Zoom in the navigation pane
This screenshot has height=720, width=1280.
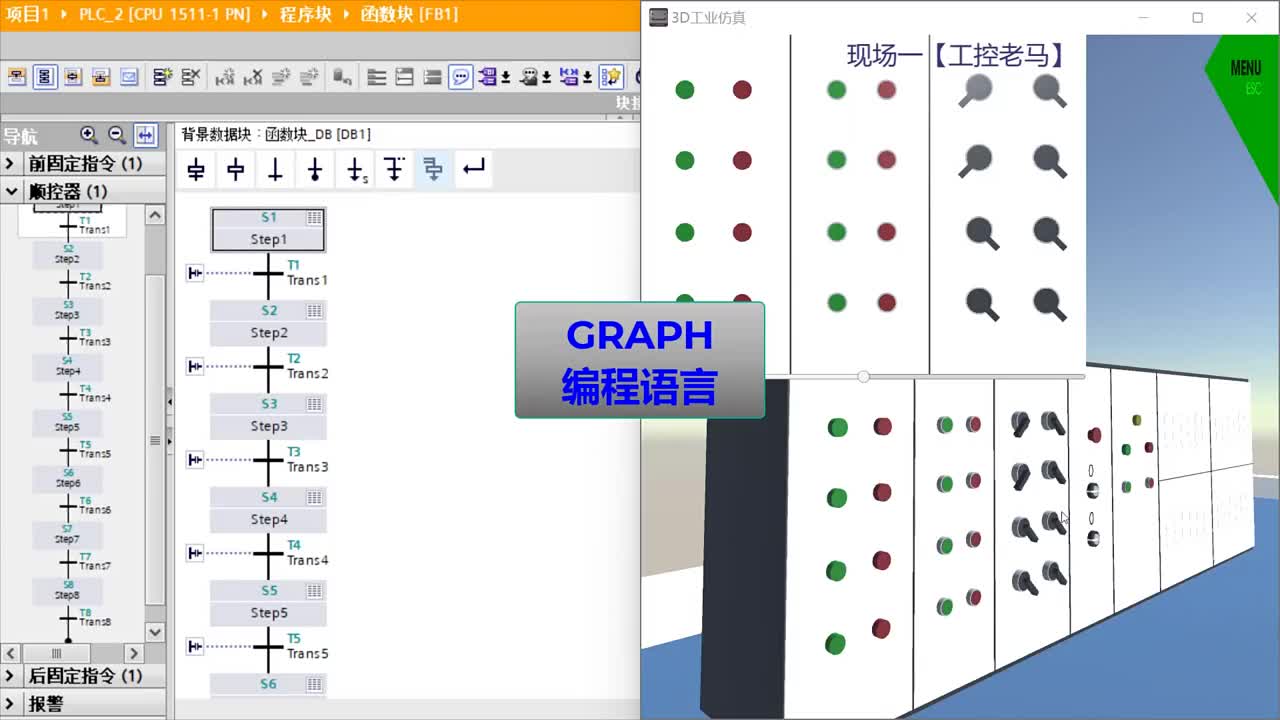89,135
